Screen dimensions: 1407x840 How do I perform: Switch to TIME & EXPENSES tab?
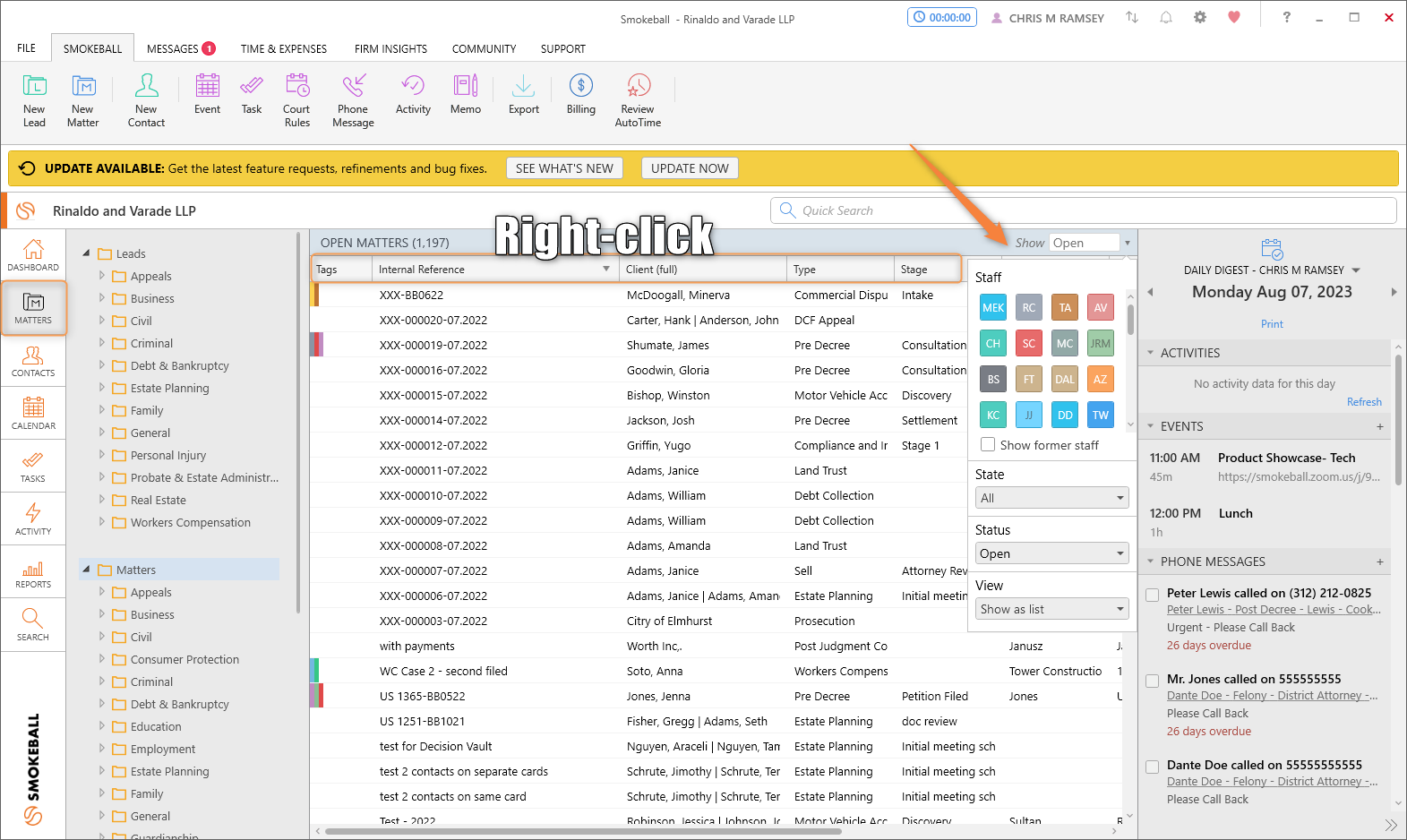pos(284,48)
